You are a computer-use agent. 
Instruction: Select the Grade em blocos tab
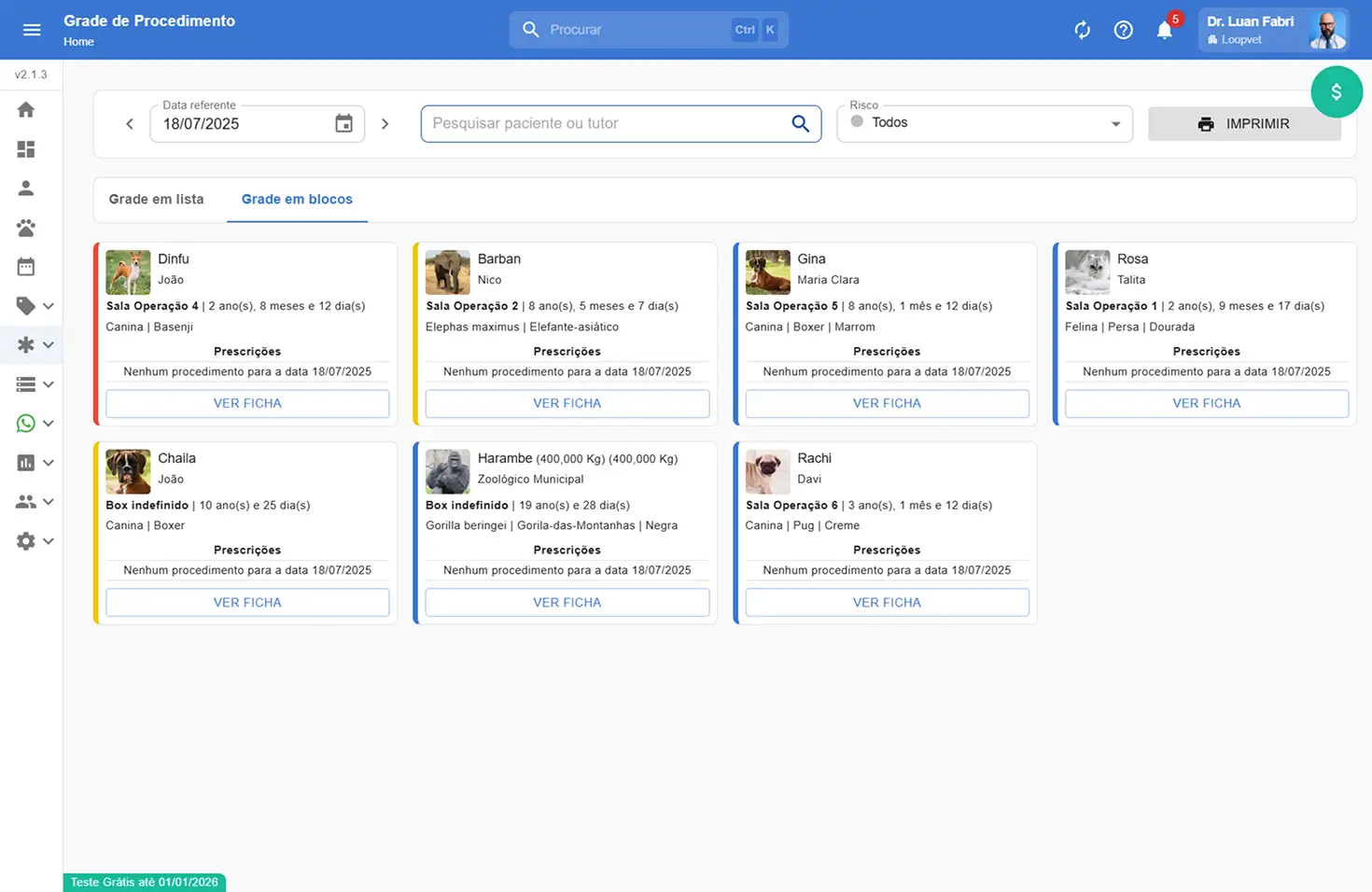(297, 200)
